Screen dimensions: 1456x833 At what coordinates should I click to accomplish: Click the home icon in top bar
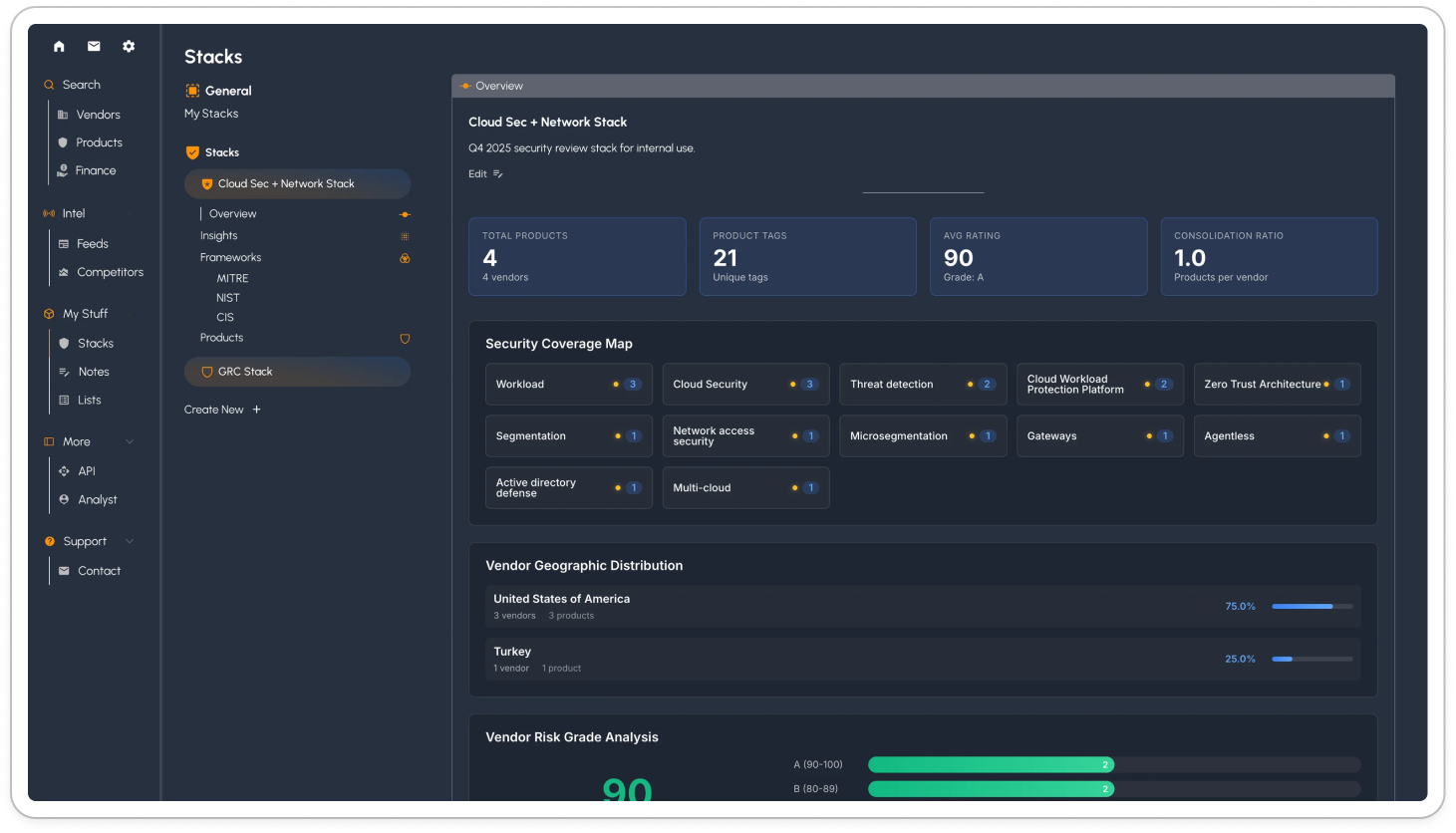tap(59, 46)
